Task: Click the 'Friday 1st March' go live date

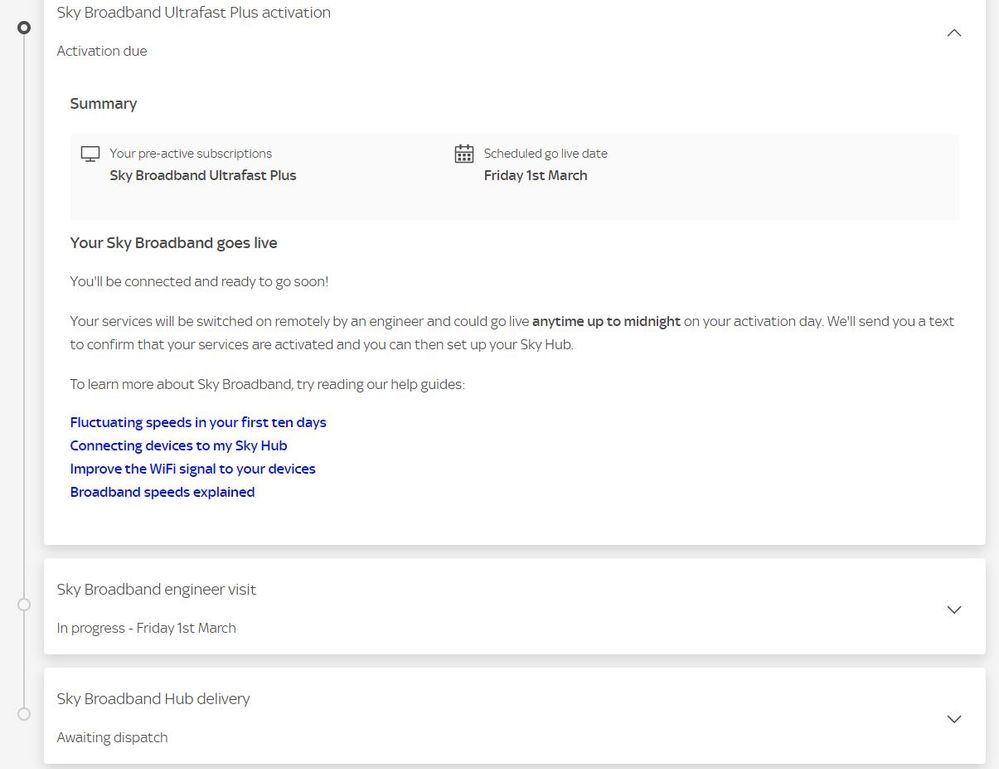Action: (x=535, y=175)
